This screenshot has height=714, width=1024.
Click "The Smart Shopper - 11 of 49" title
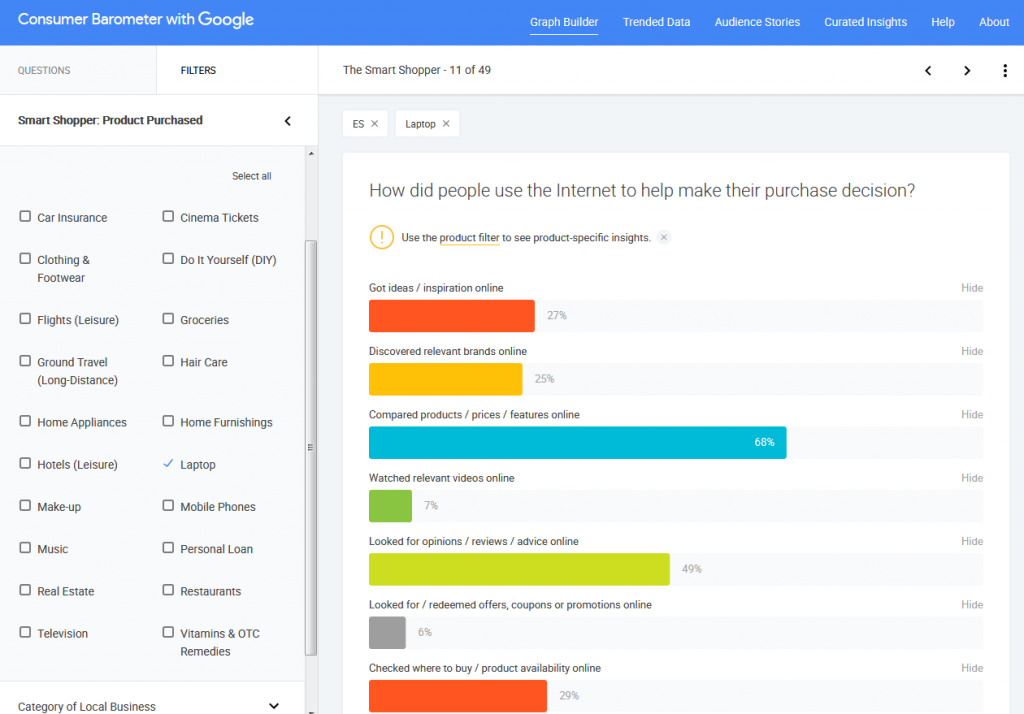pos(417,70)
